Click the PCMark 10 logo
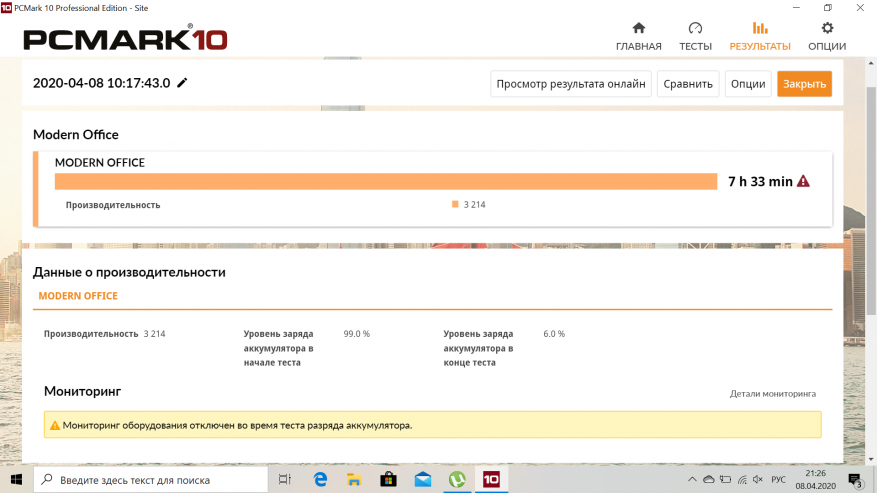This screenshot has height=493, width=877. [x=125, y=37]
